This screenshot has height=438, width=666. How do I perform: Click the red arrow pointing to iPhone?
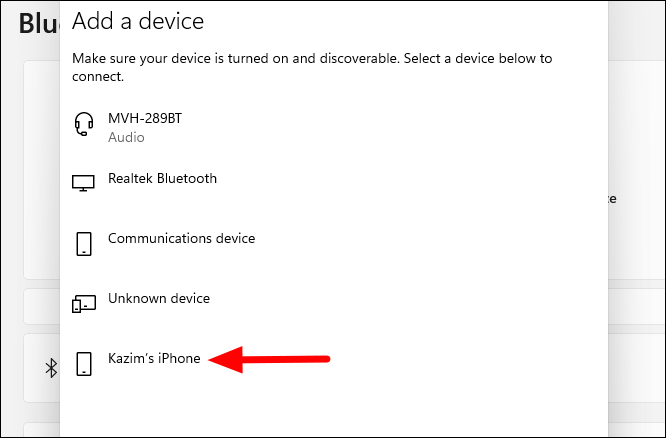269,359
